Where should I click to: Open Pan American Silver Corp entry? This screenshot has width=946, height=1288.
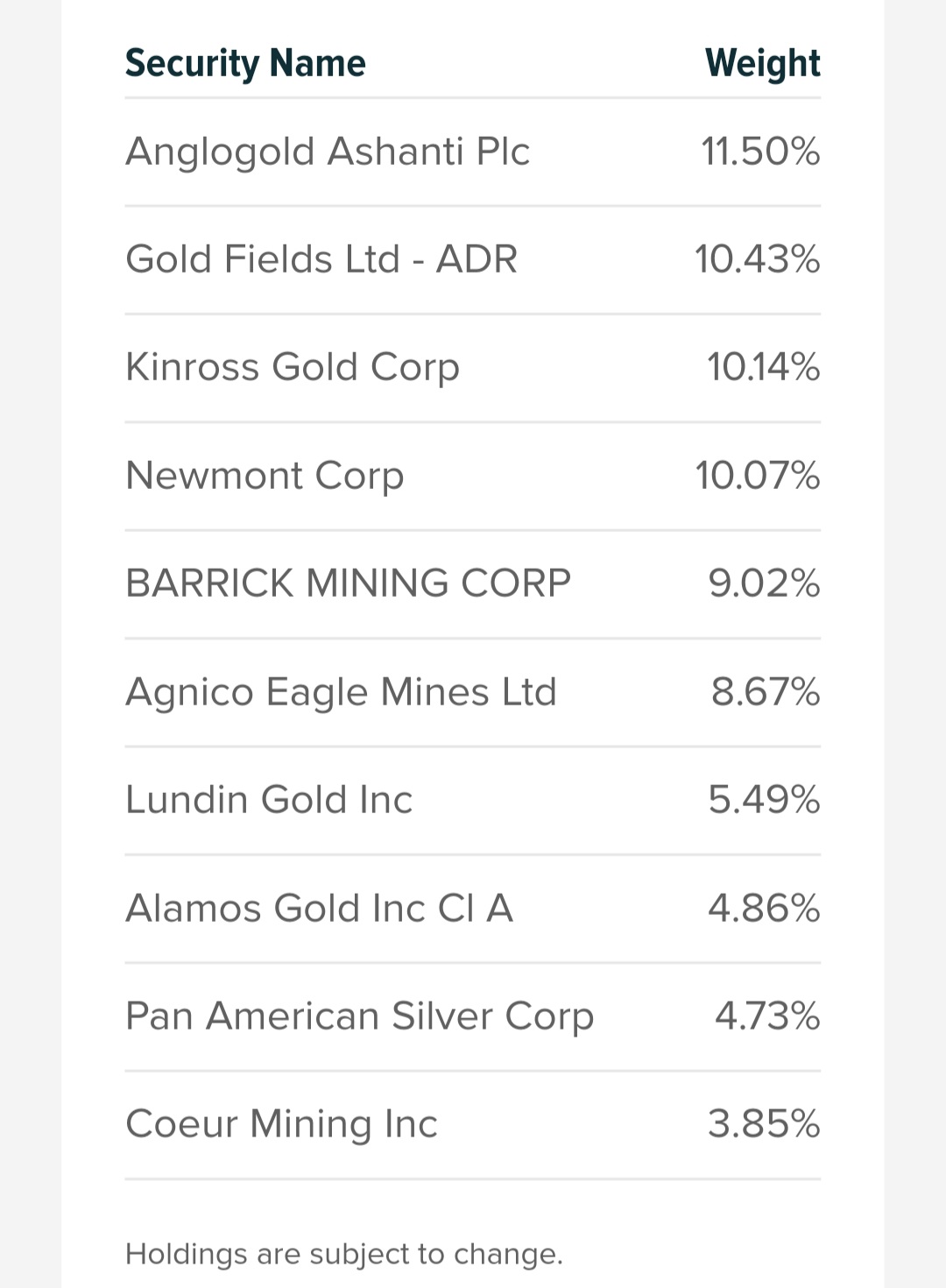473,1016
